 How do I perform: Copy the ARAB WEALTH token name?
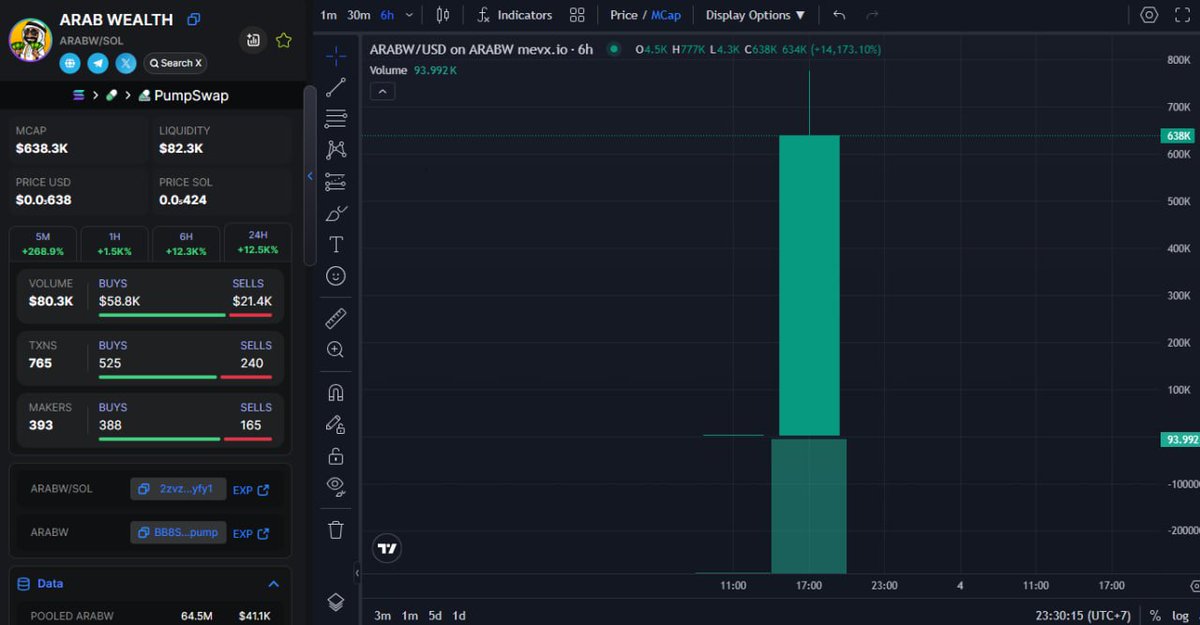coord(194,19)
